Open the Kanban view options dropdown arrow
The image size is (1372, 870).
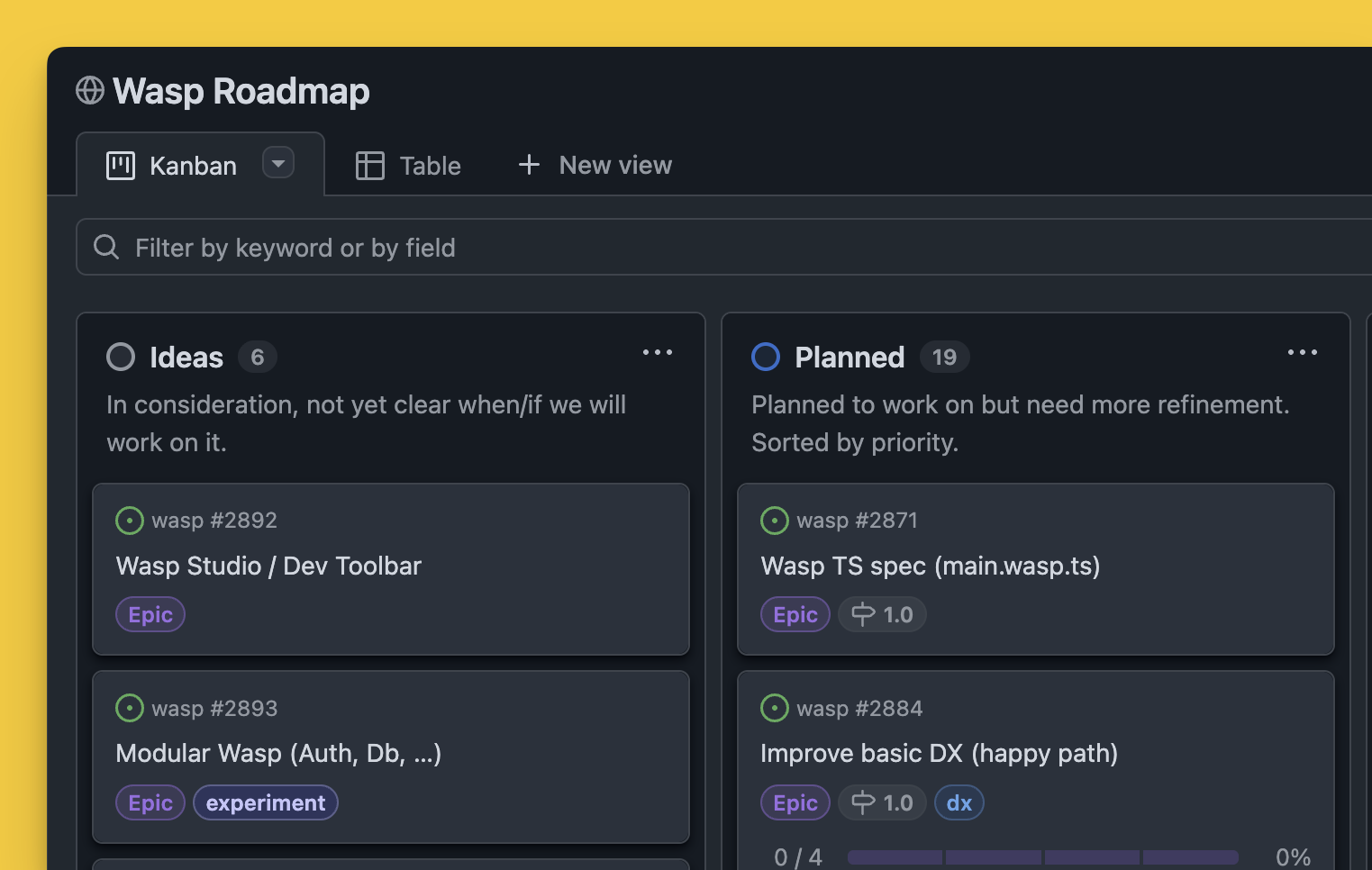click(x=278, y=163)
